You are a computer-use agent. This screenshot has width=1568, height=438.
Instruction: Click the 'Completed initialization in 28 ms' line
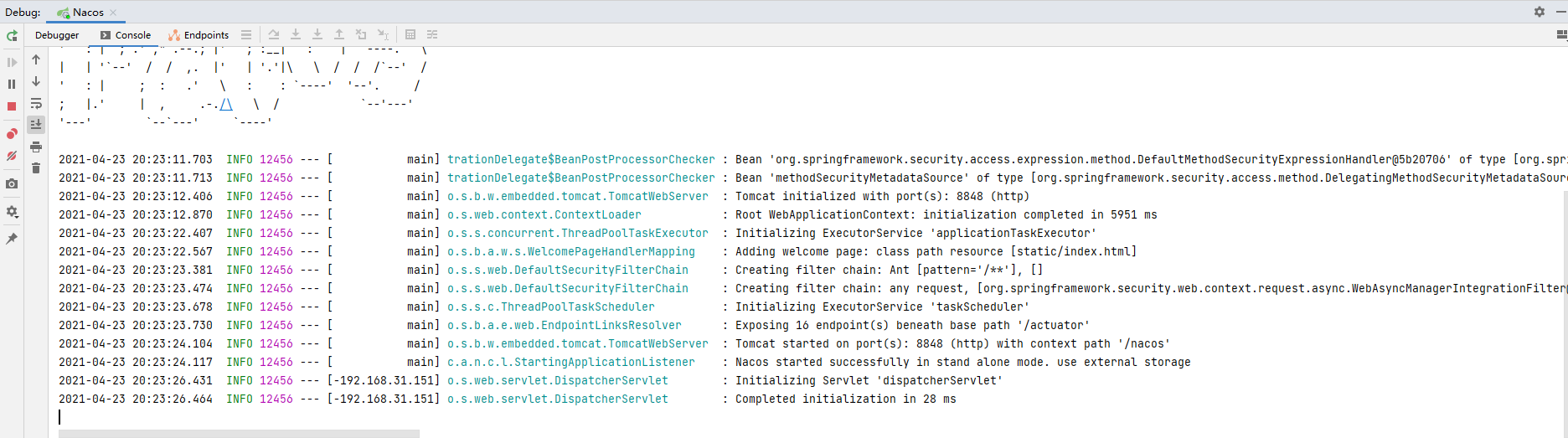846,399
